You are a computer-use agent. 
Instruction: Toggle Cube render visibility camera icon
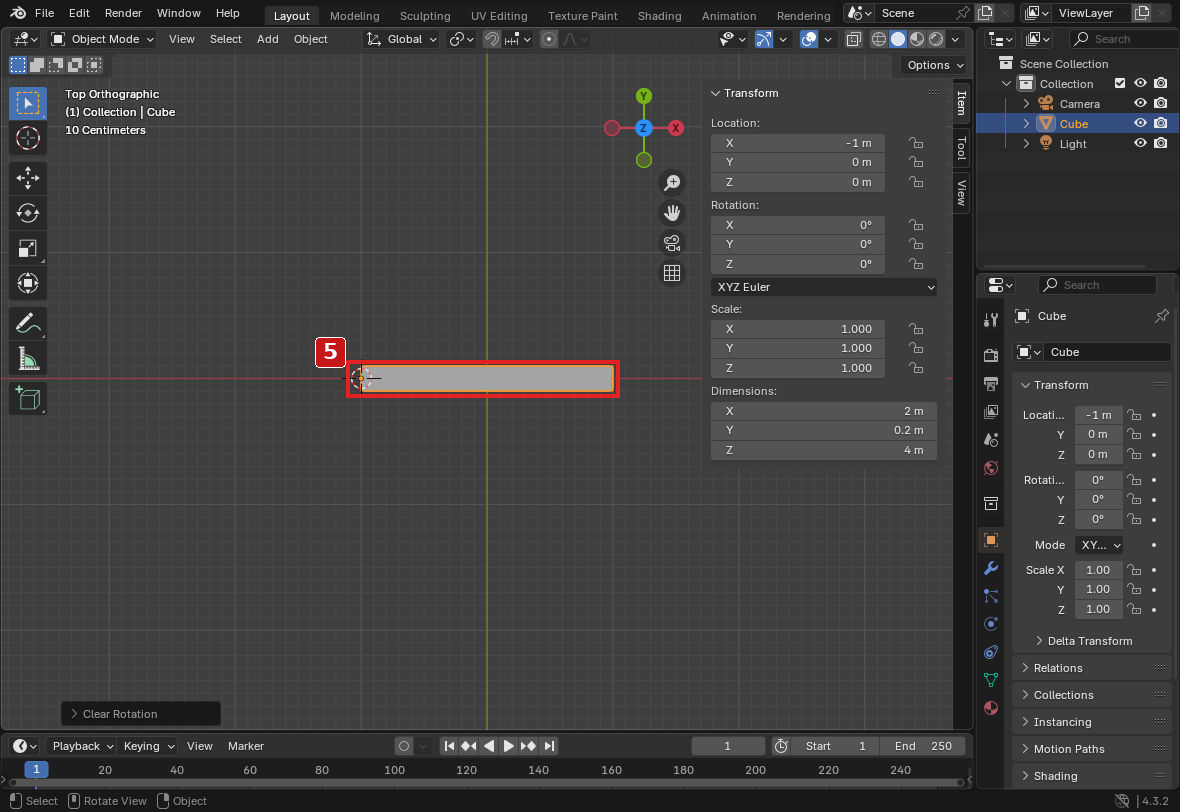coord(1161,123)
